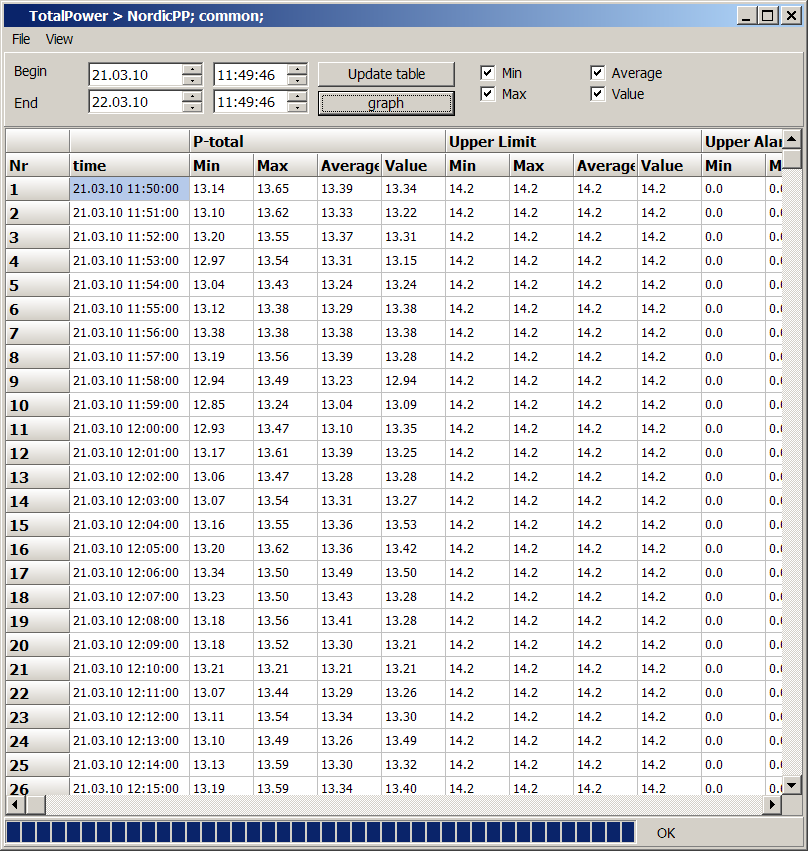Toggle the Max checkbox
Screen dimensions: 808x851
[x=487, y=94]
